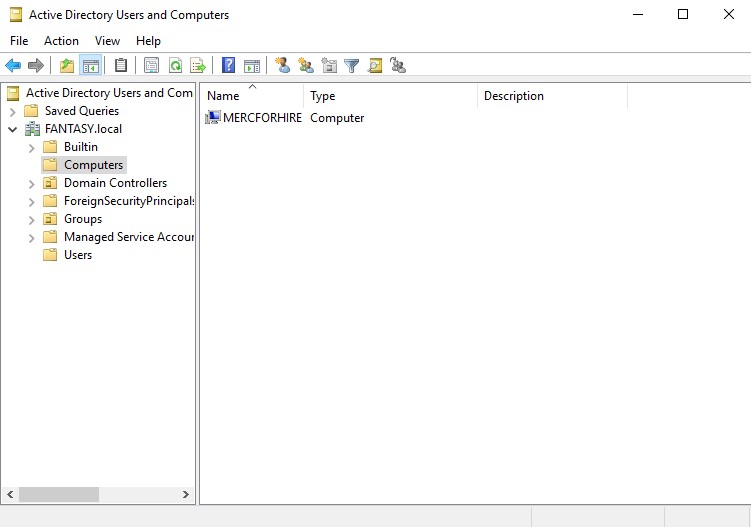
Task: Click the Refresh toolbar icon
Action: 175,66
